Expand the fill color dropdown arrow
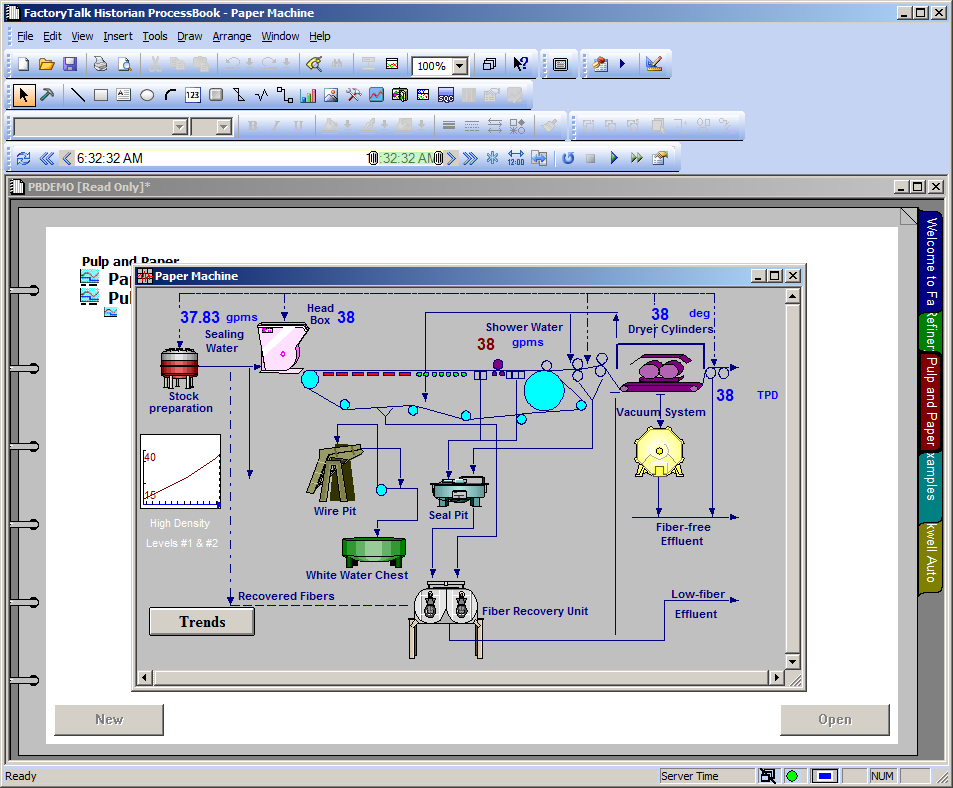The height and width of the screenshot is (788, 953). [x=347, y=126]
